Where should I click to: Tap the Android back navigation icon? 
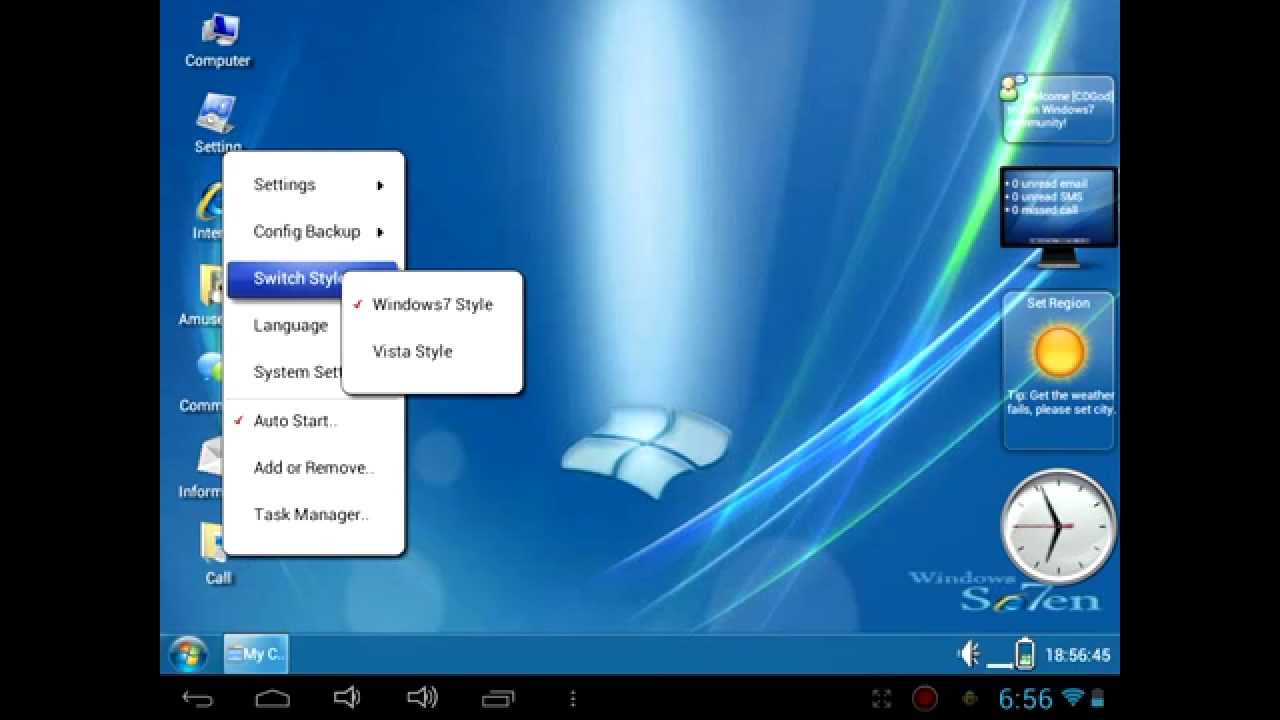coord(197,697)
